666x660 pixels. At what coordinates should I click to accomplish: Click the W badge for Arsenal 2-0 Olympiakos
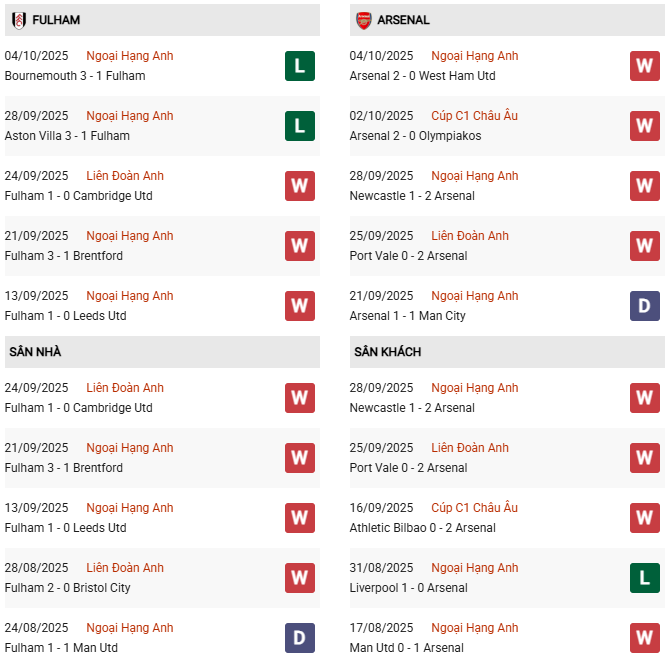644,126
